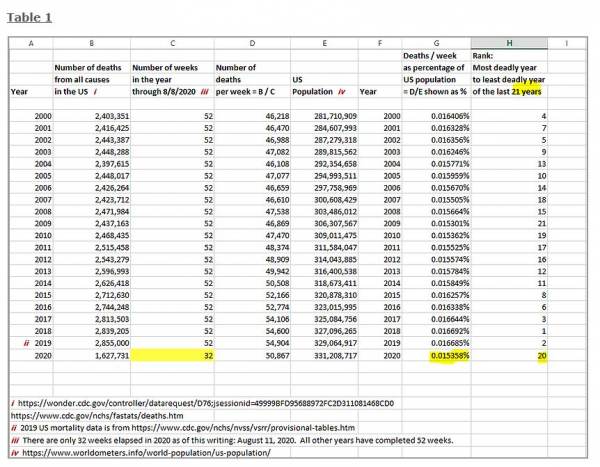Select the column B header

pyautogui.click(x=91, y=43)
